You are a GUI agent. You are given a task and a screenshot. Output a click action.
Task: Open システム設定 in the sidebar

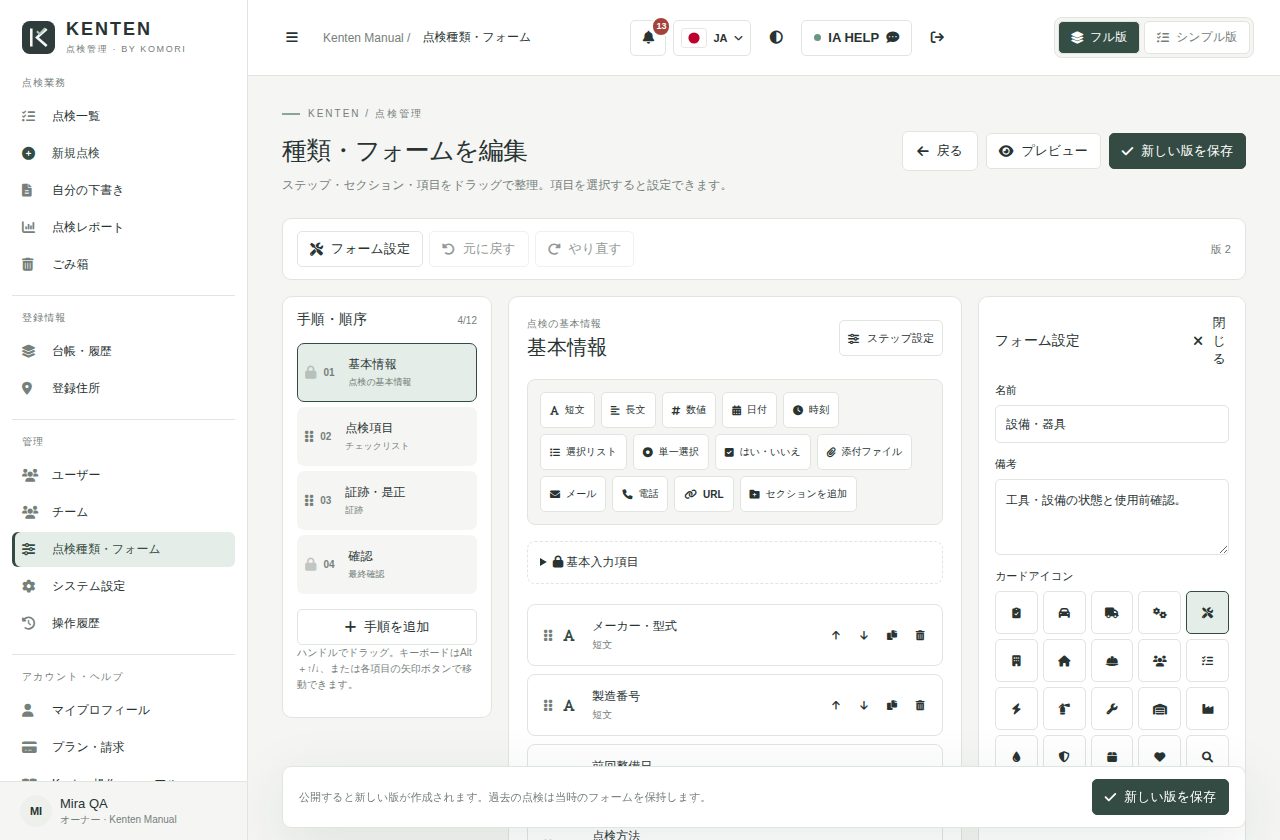(x=124, y=586)
